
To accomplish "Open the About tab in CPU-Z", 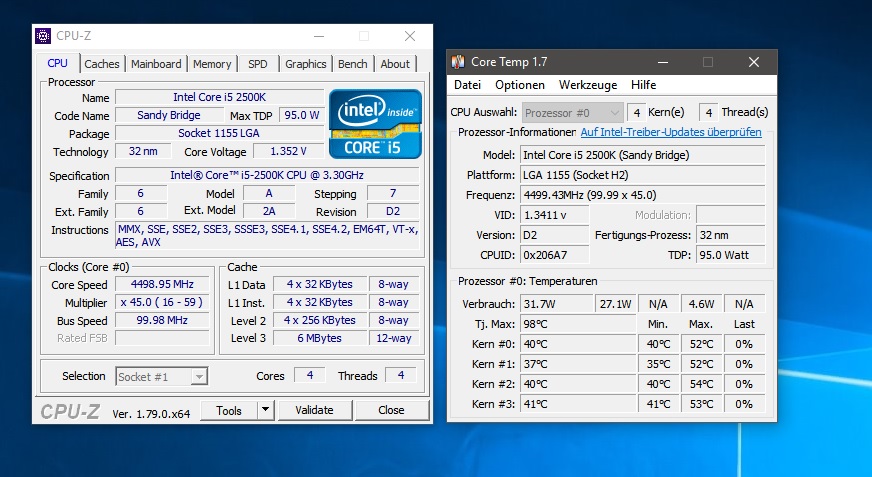I will 395,64.
